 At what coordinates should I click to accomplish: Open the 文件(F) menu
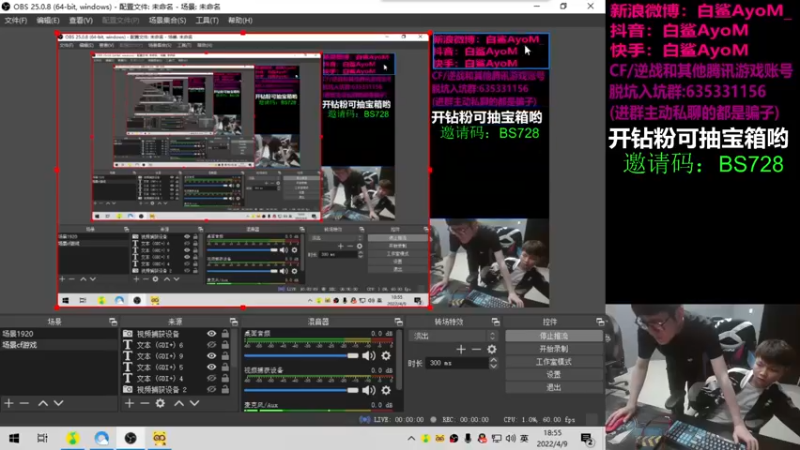[x=15, y=20]
